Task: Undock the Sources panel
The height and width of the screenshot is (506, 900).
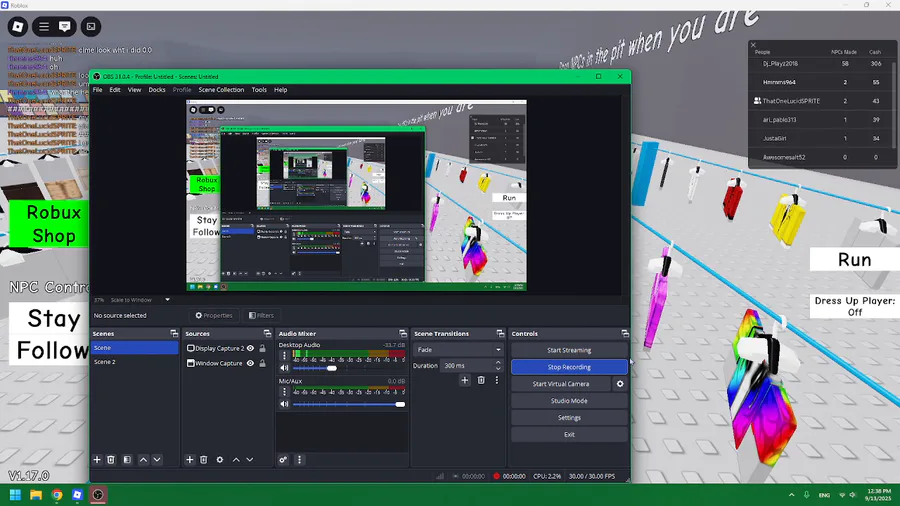Action: 267,333
